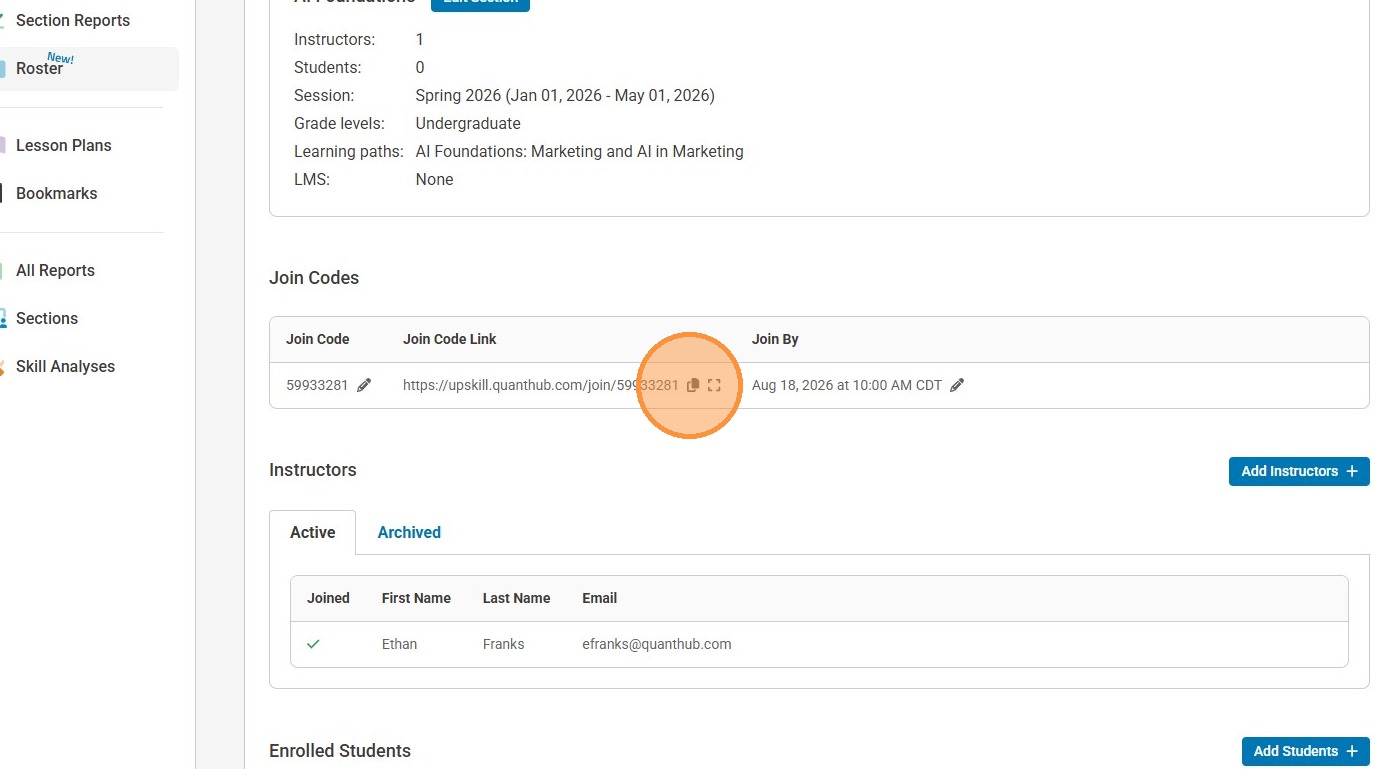Click the Last Name column header
1377x769 pixels.
pos(516,598)
